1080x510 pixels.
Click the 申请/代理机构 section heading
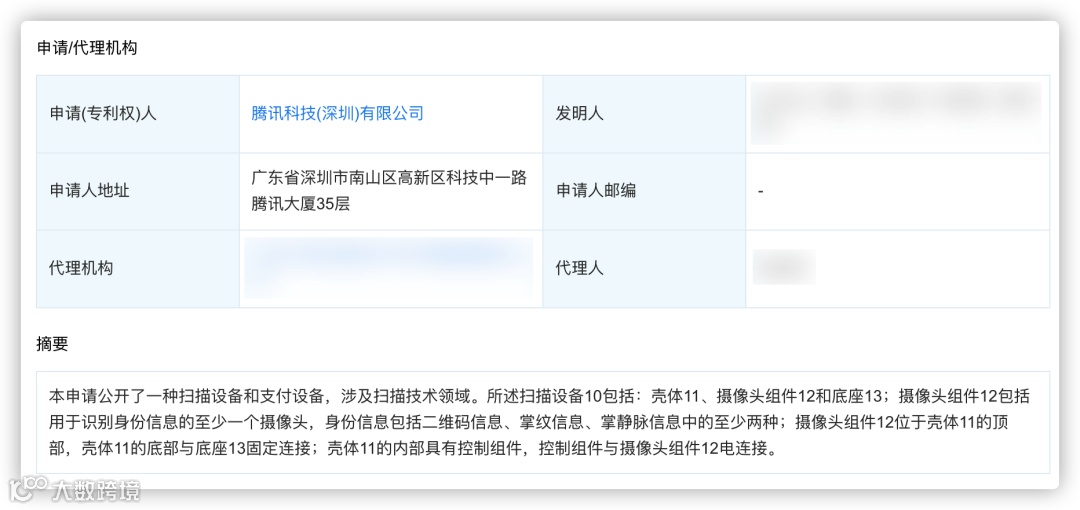coord(87,48)
